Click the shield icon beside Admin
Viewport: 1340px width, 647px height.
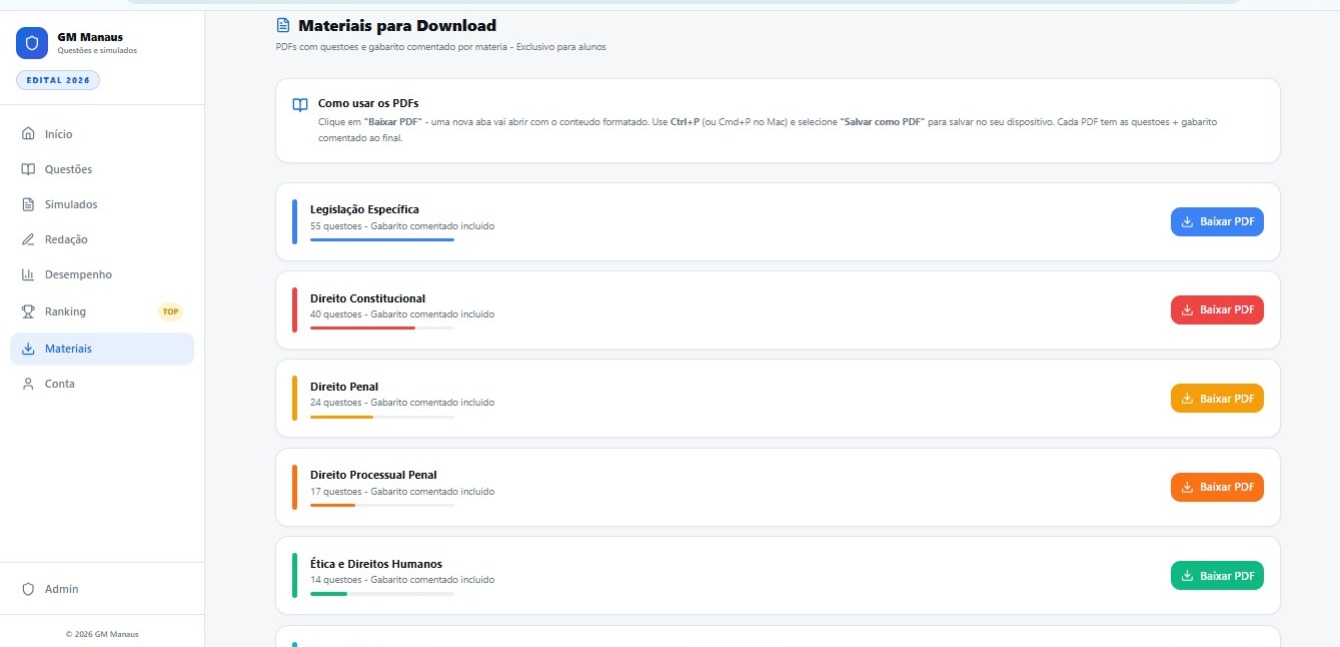click(x=28, y=589)
